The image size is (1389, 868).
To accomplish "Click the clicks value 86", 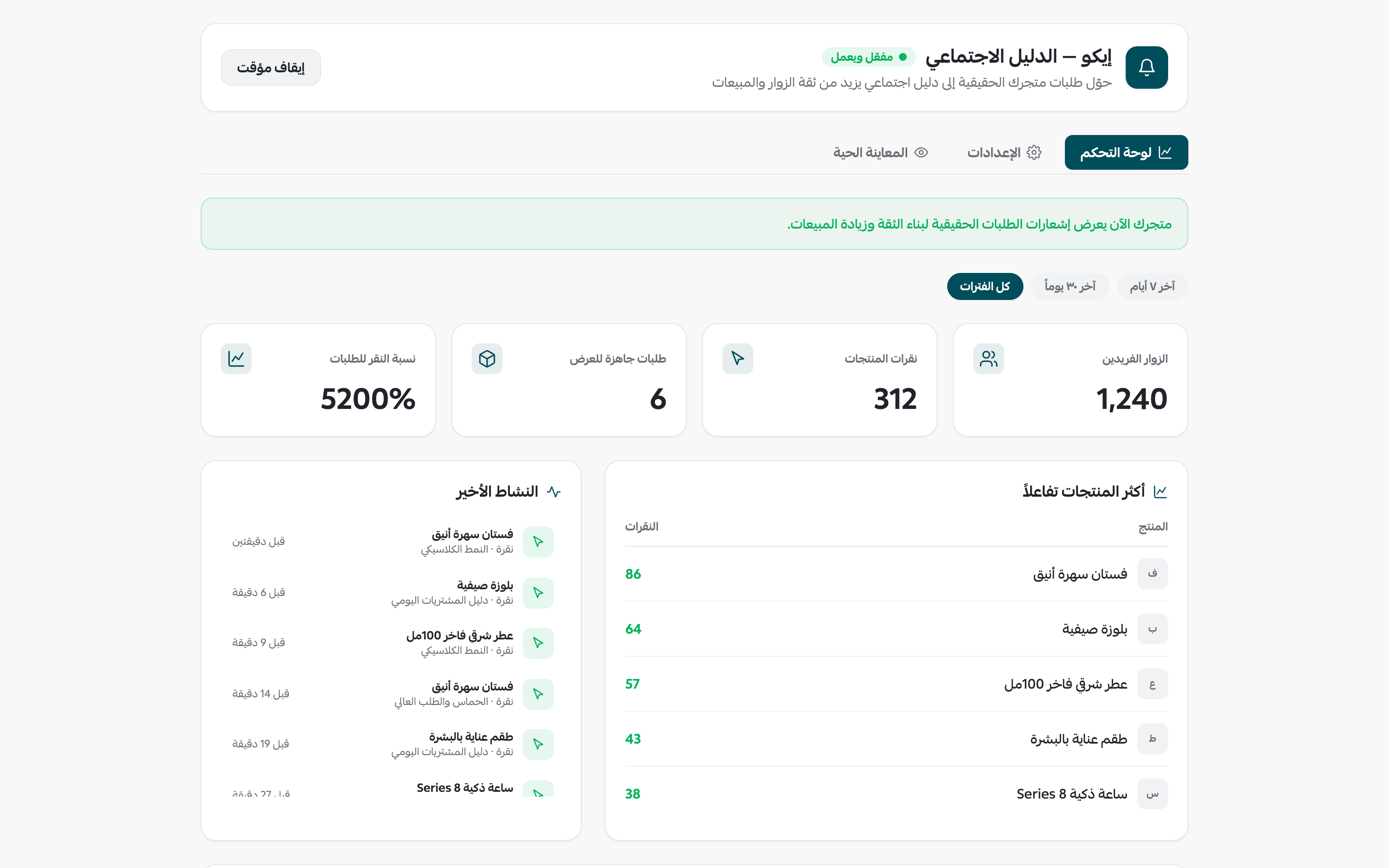I will point(633,574).
